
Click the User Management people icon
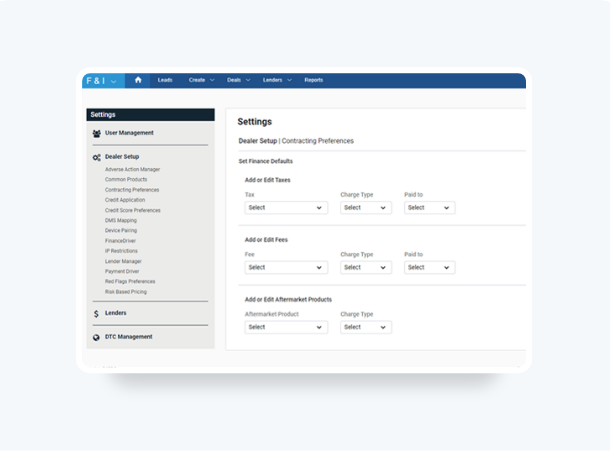(x=97, y=134)
